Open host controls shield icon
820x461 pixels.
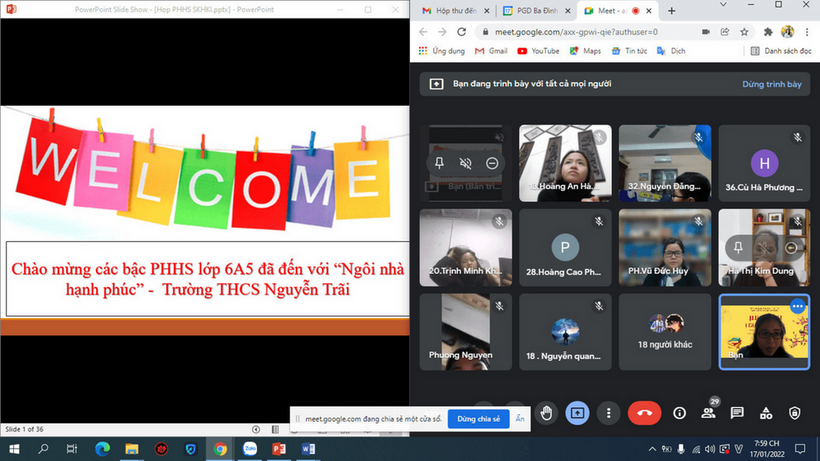pos(794,413)
